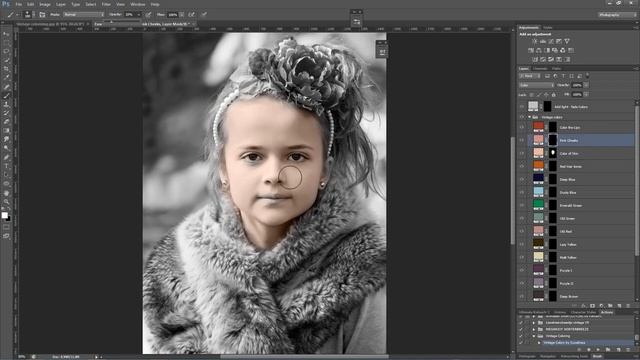Select the Hand tool
This screenshot has height=360, width=640.
tap(6, 193)
